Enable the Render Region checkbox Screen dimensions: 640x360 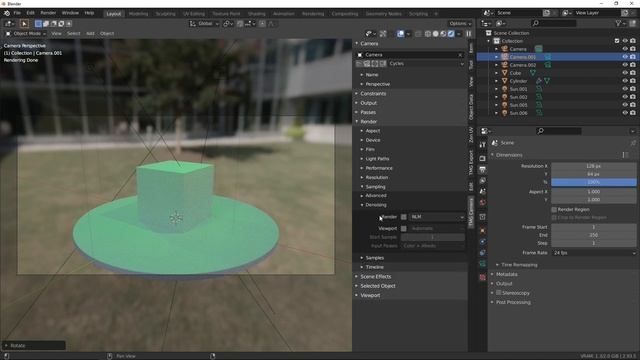tap(554, 209)
